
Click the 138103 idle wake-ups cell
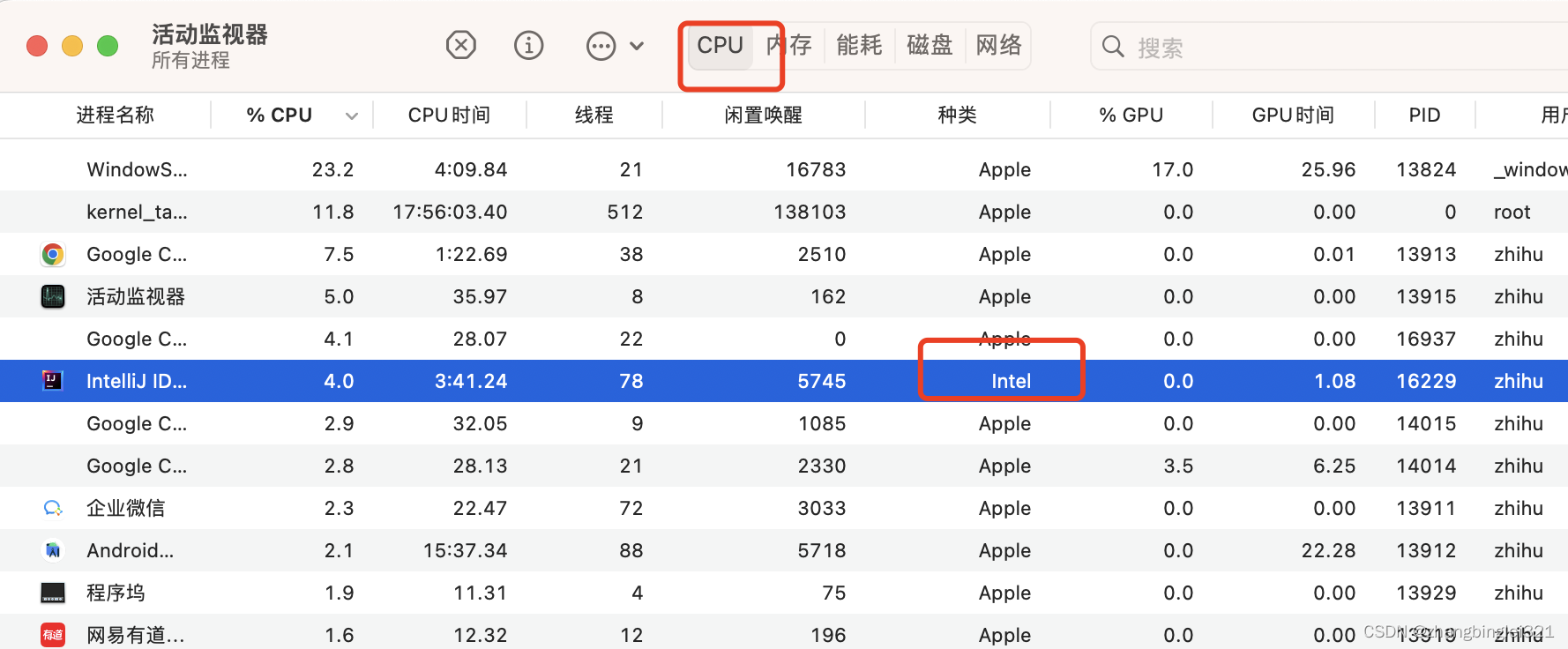810,212
